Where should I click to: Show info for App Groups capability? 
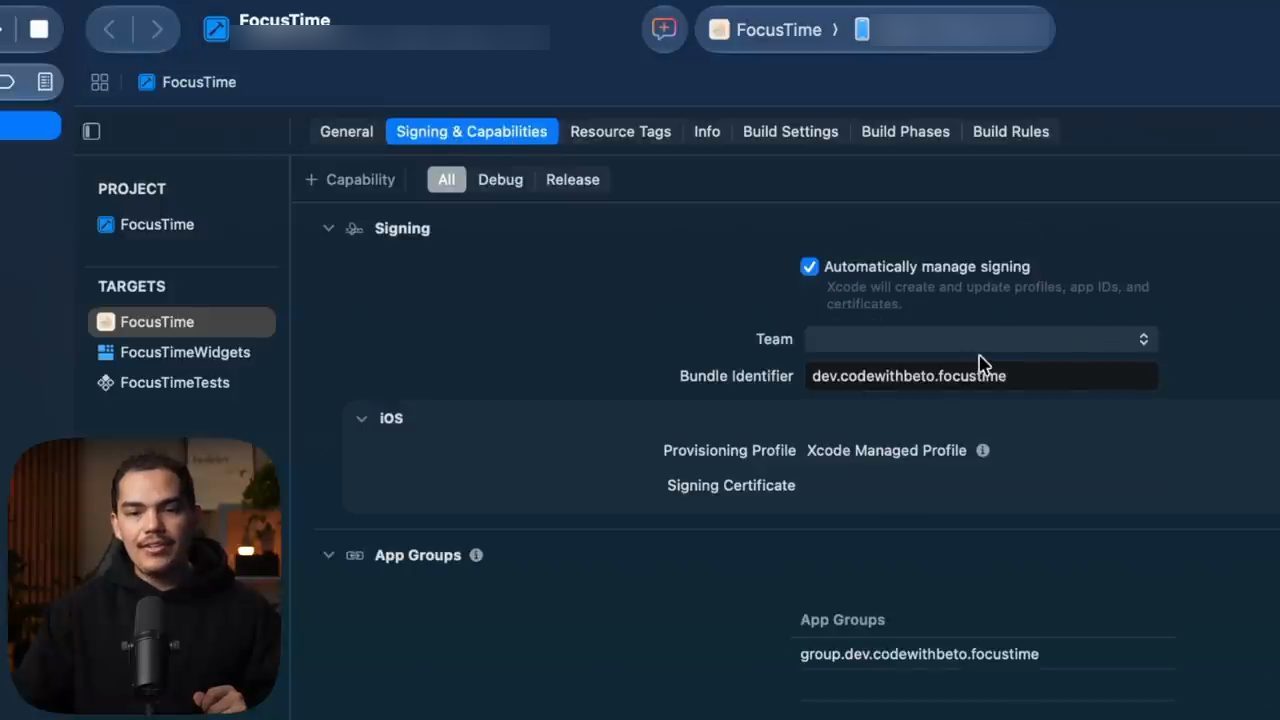tap(476, 555)
